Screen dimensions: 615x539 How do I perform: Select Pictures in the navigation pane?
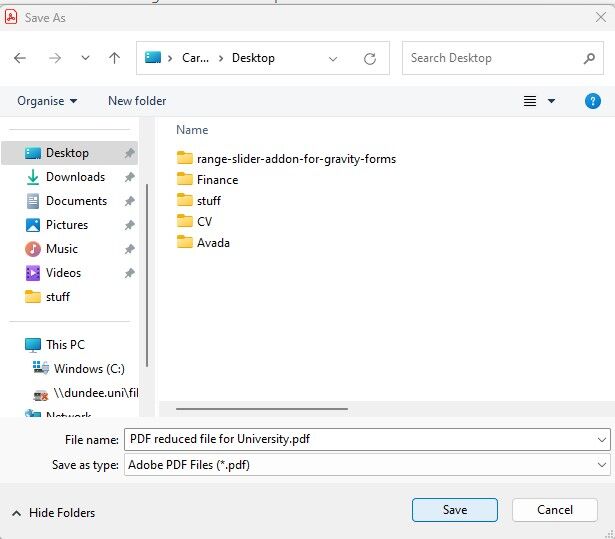pos(69,225)
